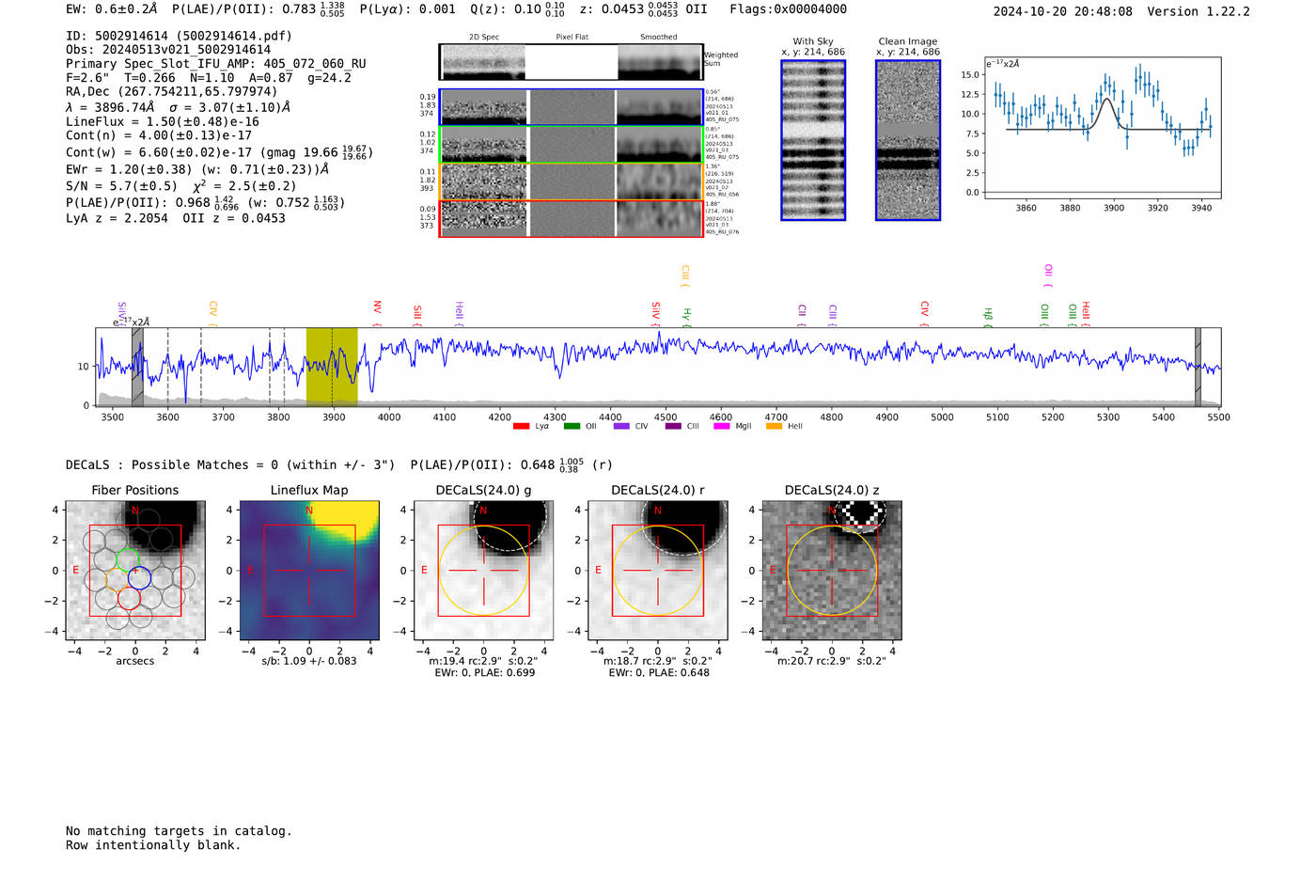Click the "s/b: 1.09 +/- 0.083" caption
1316x896 pixels.
click(x=309, y=661)
